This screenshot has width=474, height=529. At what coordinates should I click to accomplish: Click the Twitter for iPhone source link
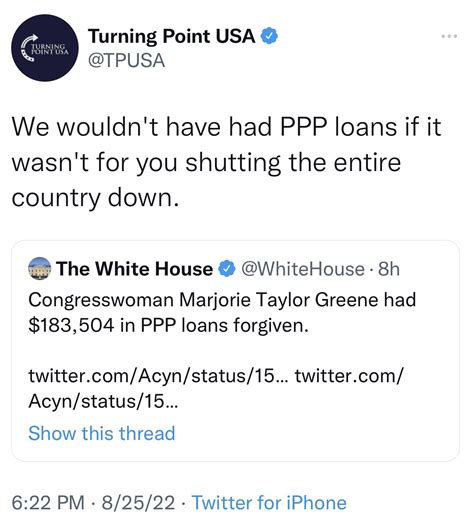[x=269, y=502]
